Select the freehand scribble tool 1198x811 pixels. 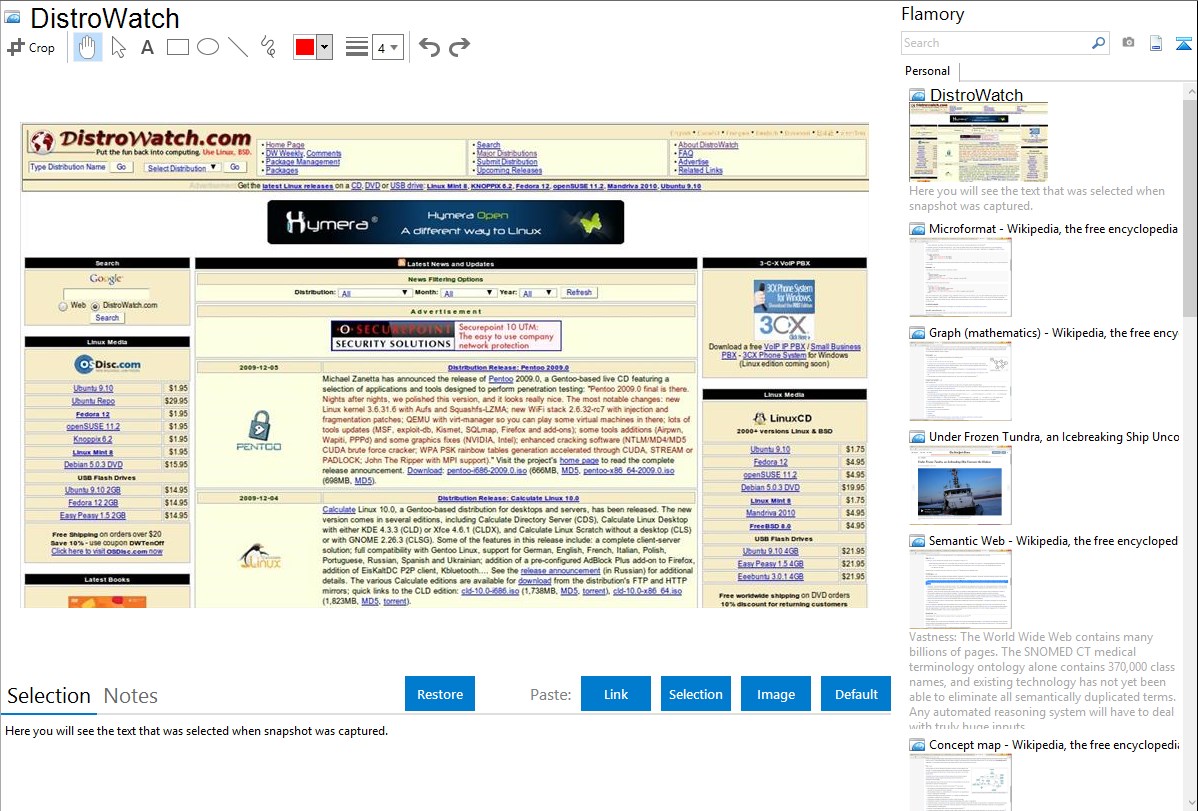click(x=268, y=47)
